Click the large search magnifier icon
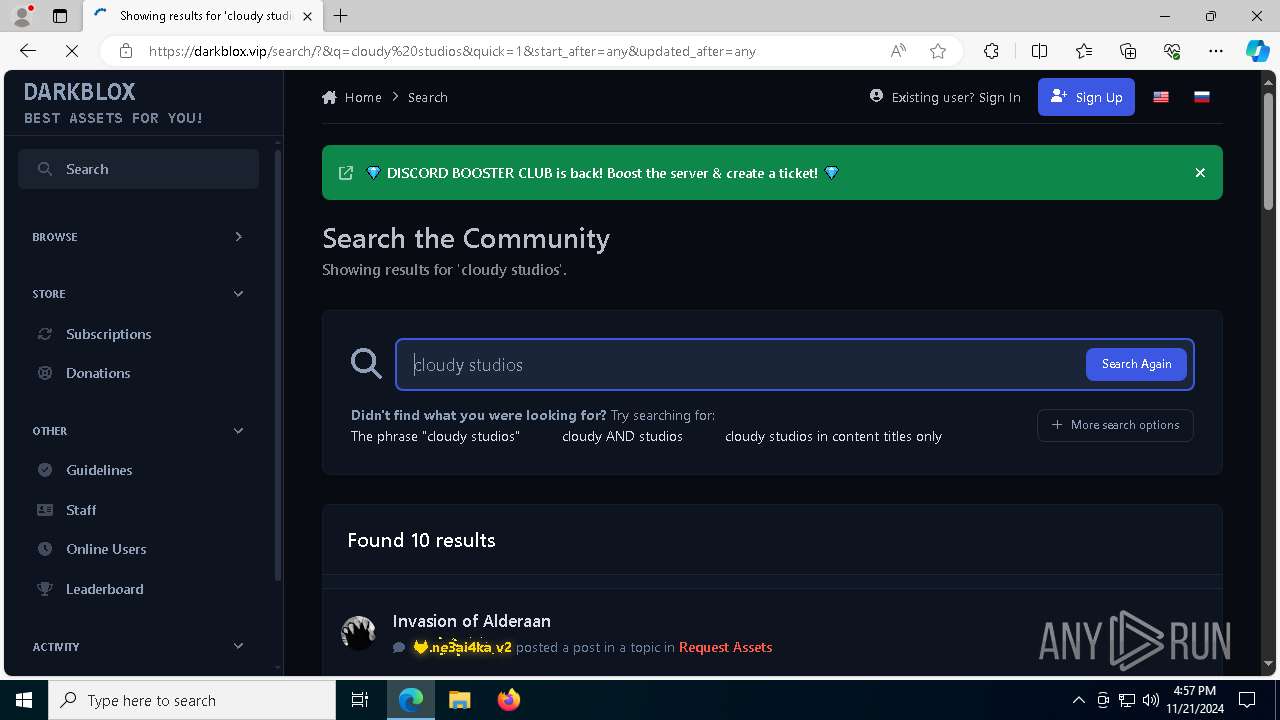 [366, 364]
